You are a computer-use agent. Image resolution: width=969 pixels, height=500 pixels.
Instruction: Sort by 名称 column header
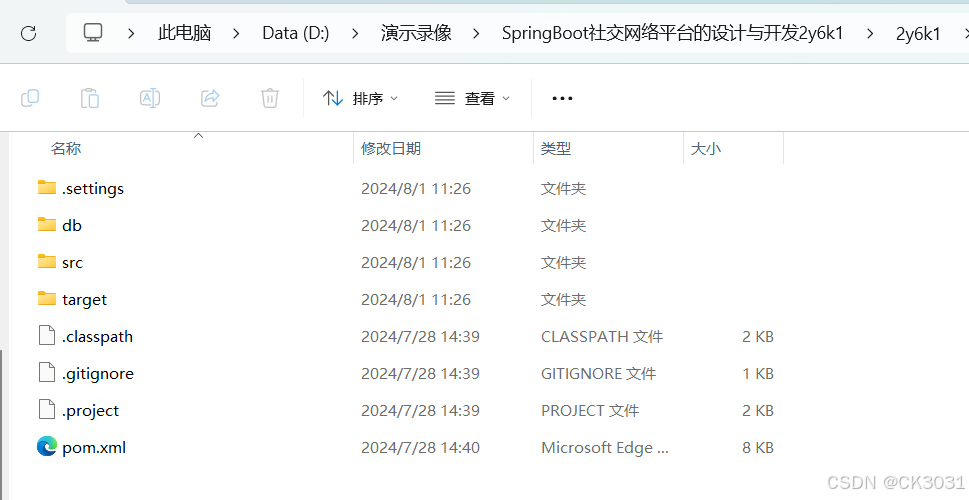click(66, 148)
